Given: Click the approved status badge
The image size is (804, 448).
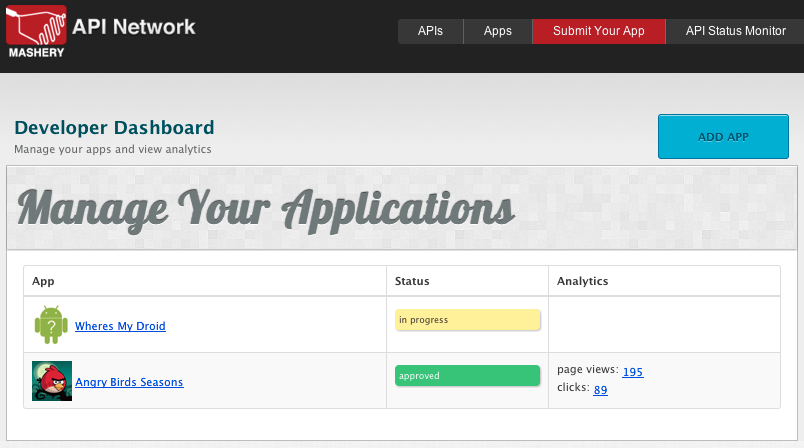Looking at the screenshot, I should (467, 376).
